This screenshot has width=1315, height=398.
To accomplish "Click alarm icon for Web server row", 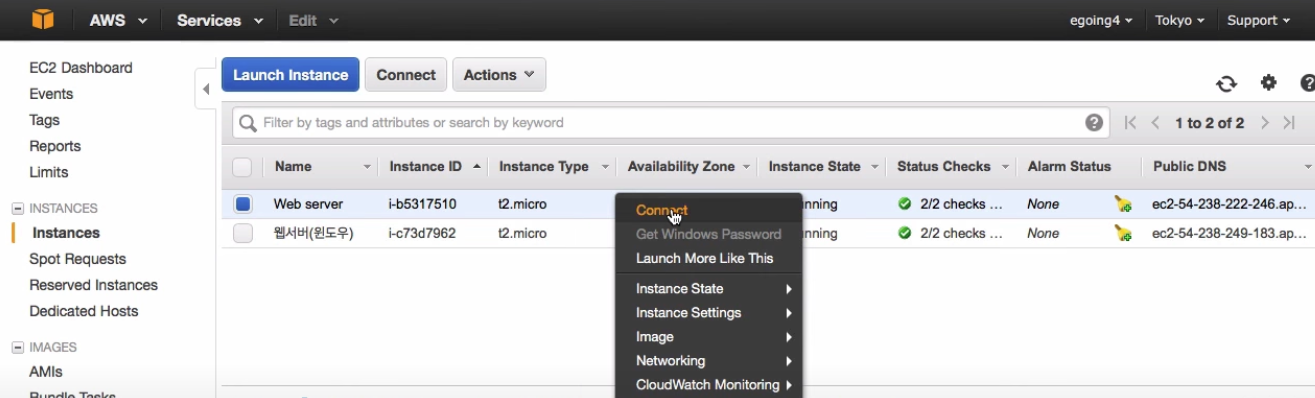I will pos(1123,204).
